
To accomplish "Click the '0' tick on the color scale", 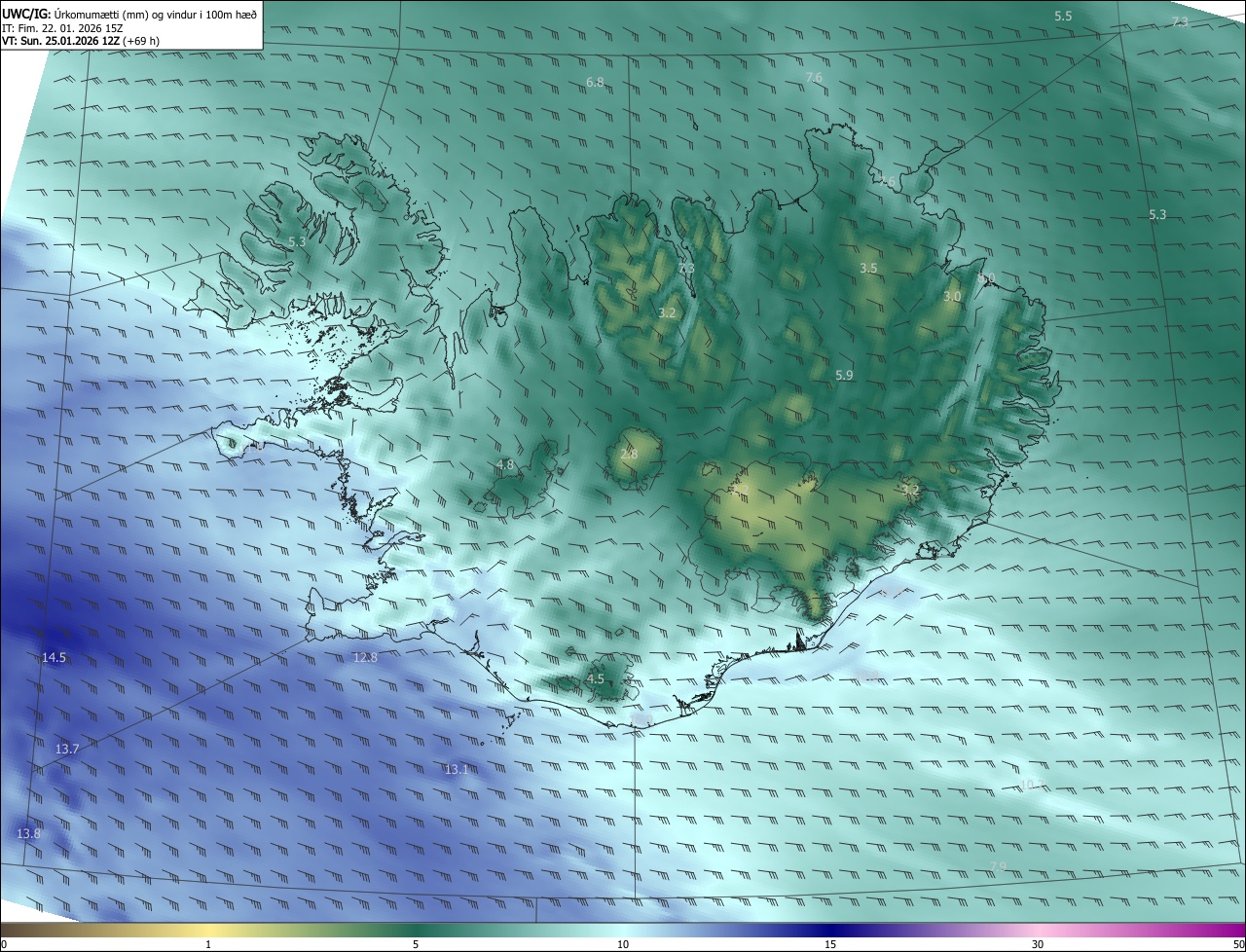I will tap(4, 944).
